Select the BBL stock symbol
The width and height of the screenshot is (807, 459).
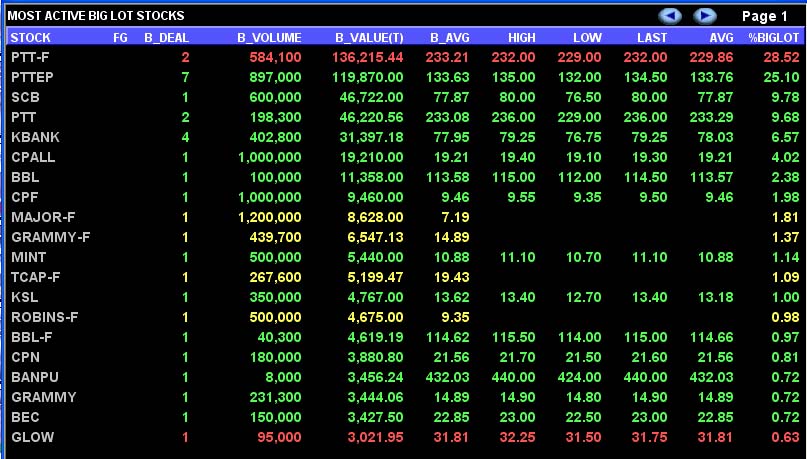coord(25,178)
